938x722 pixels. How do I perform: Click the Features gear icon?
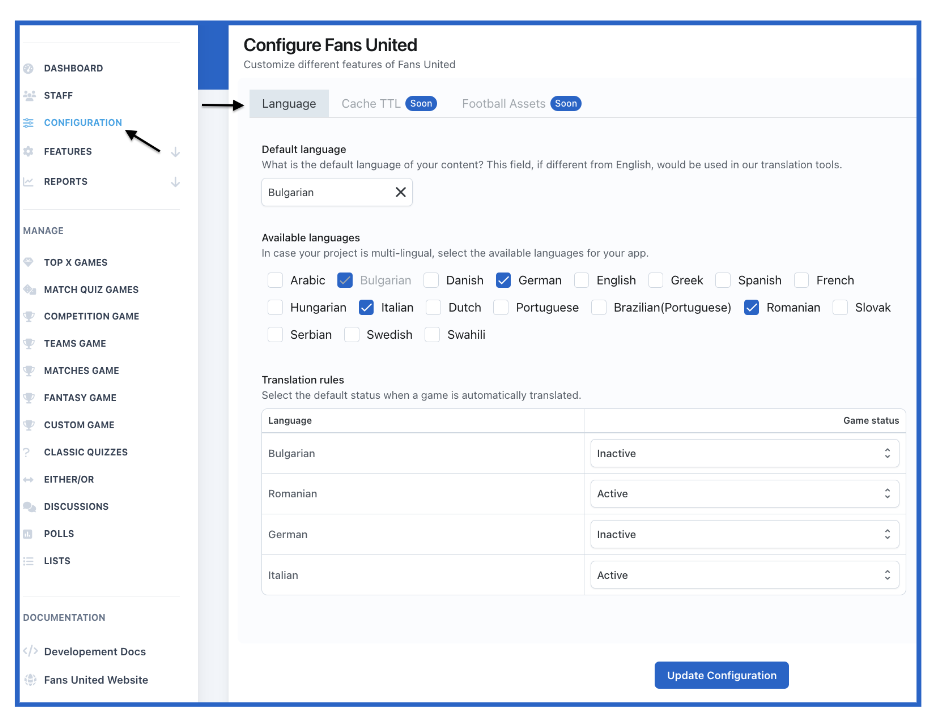pos(28,151)
